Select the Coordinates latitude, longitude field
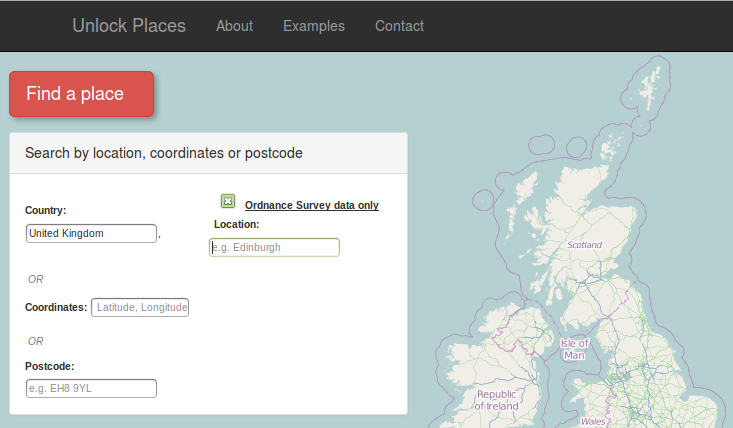Image resolution: width=733 pixels, height=428 pixels. [x=140, y=307]
